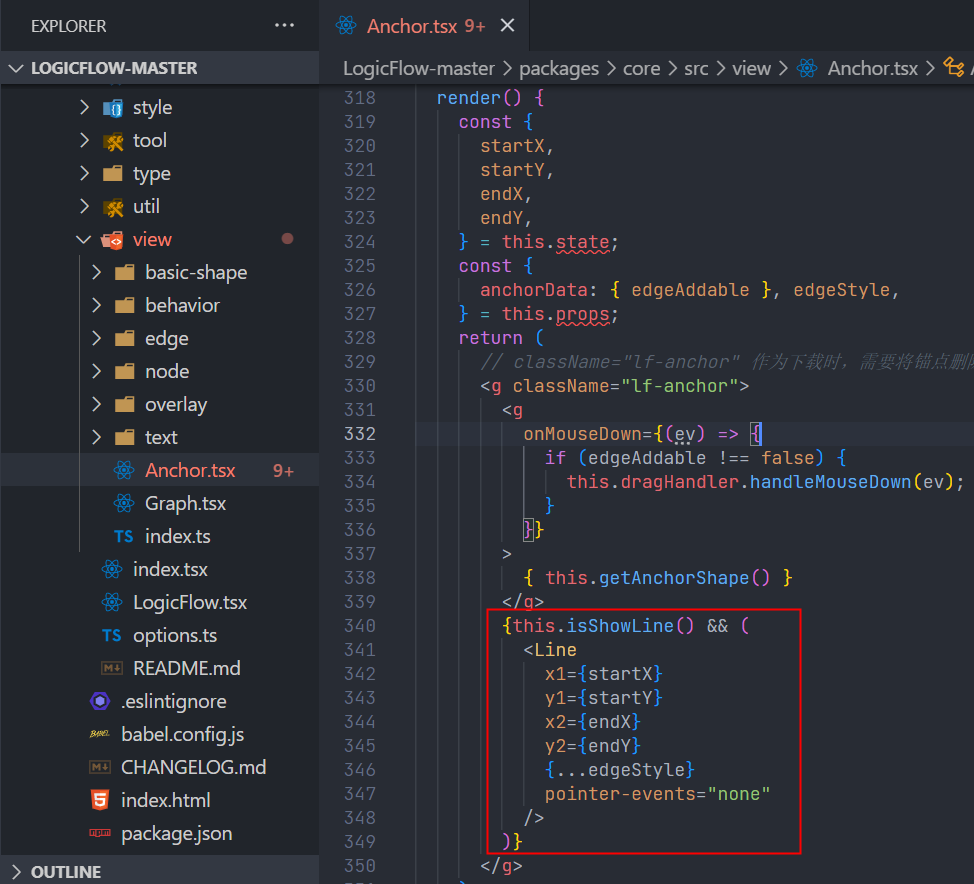Click isShowLine on line 340
This screenshot has width=974, height=884.
pyautogui.click(x=620, y=626)
